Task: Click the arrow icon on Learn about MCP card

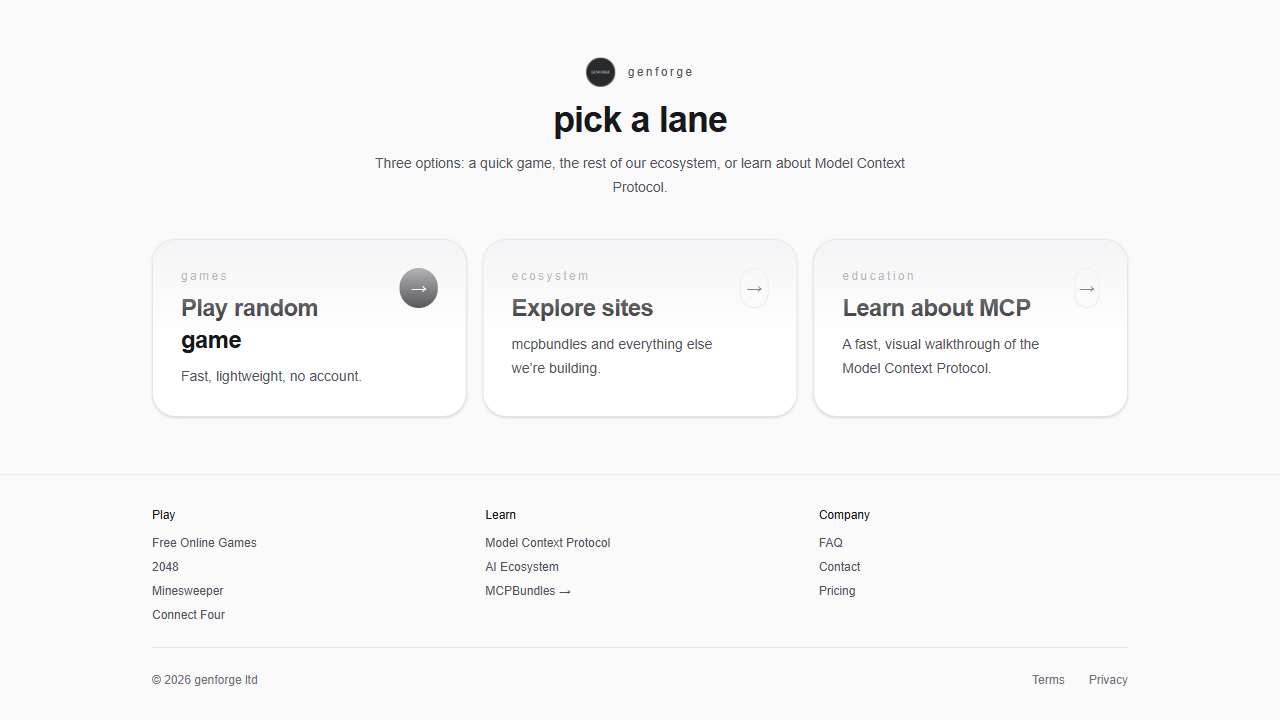Action: (1086, 288)
